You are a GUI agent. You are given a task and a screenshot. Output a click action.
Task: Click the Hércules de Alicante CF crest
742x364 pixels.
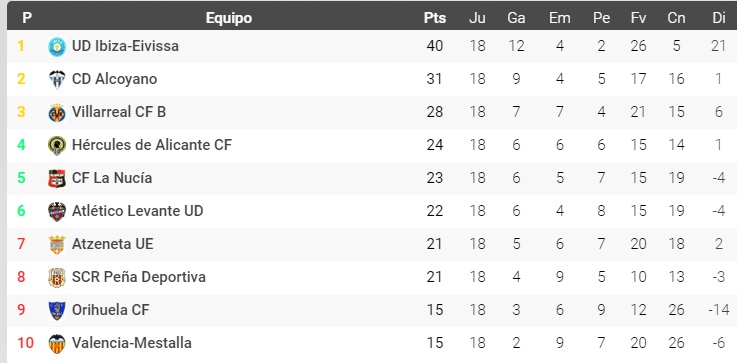click(x=57, y=145)
